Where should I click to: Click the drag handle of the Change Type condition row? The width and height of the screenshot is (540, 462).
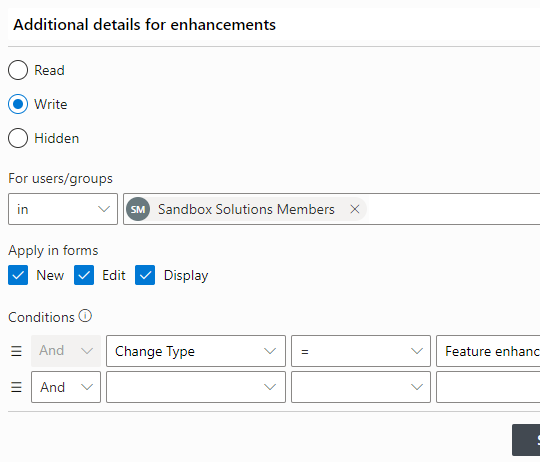16,351
